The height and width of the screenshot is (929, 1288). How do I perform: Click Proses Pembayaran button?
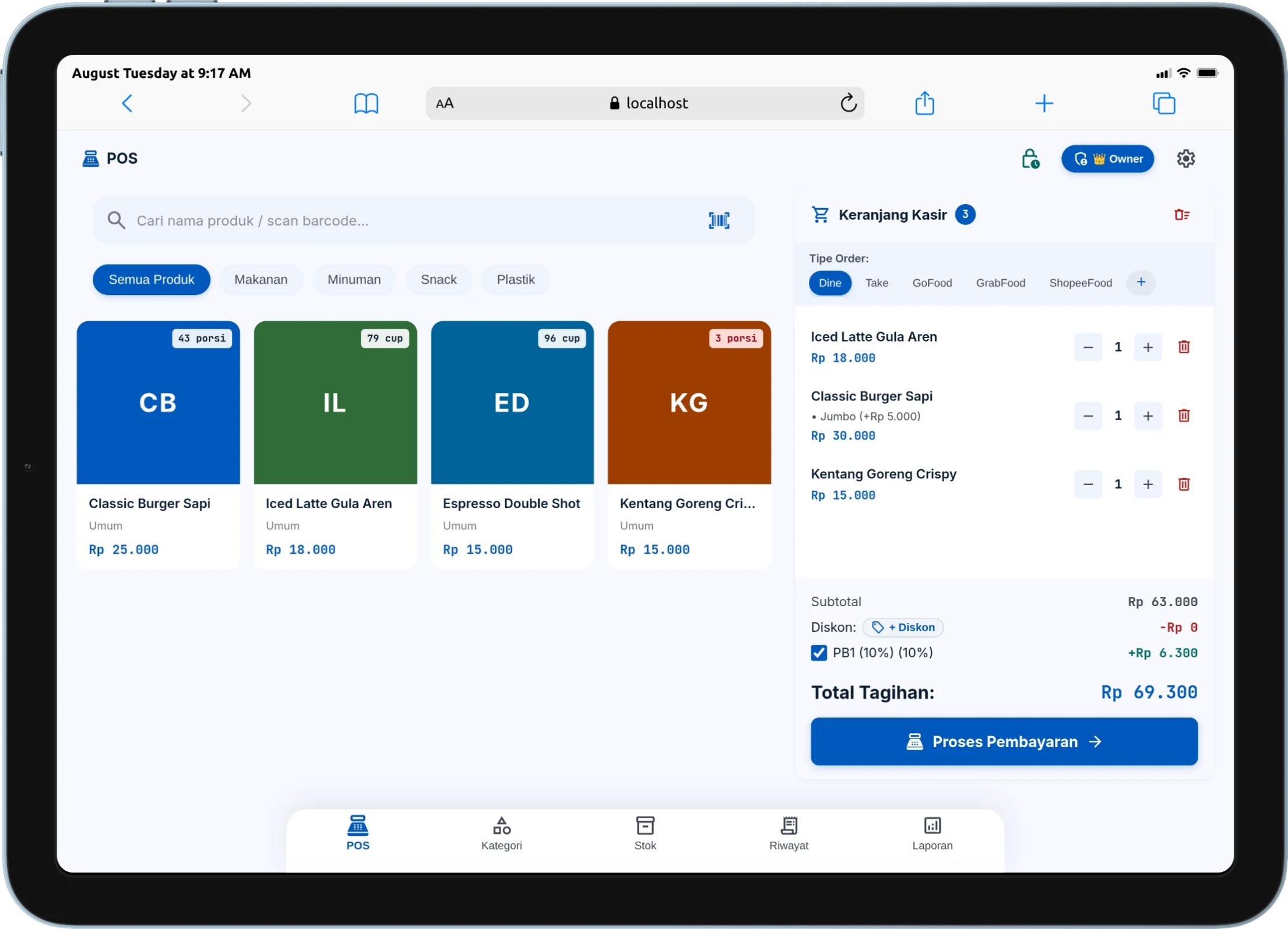click(x=1004, y=742)
